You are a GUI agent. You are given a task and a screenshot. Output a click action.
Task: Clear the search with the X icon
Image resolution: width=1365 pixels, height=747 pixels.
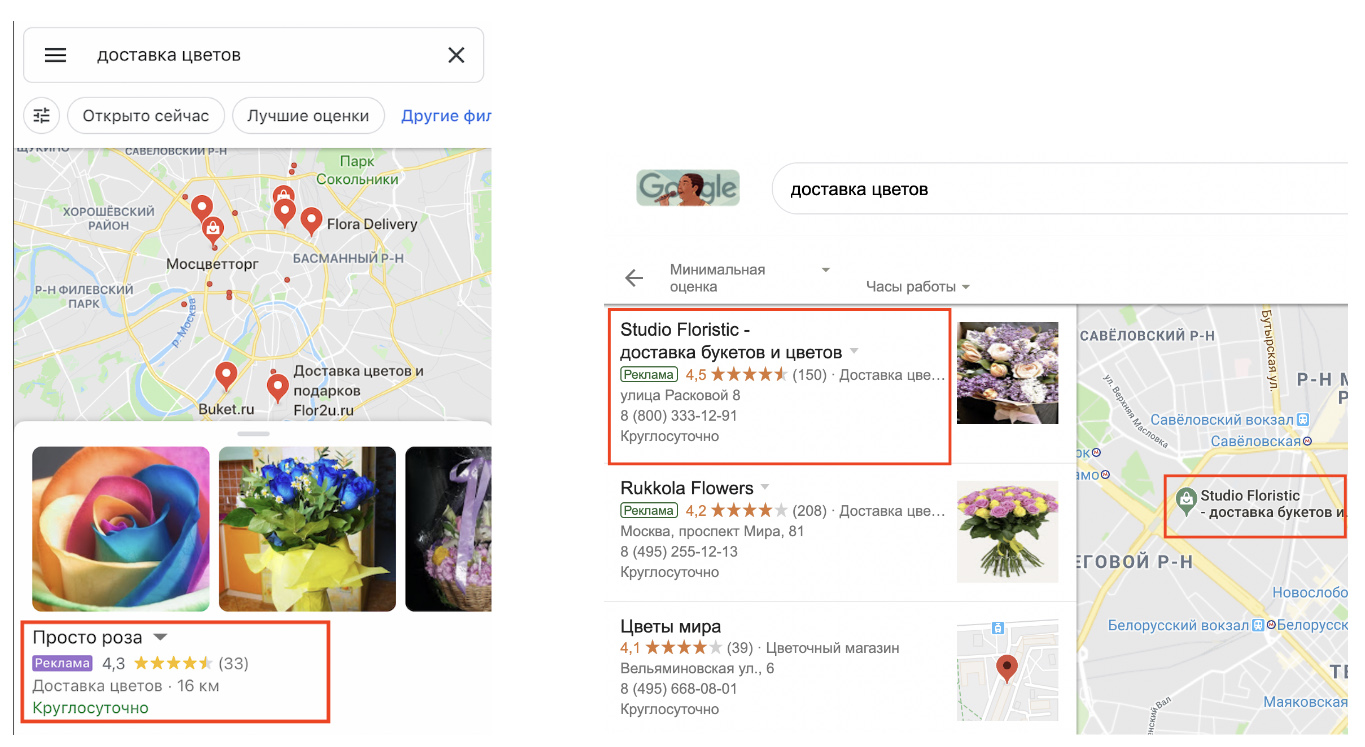[456, 56]
